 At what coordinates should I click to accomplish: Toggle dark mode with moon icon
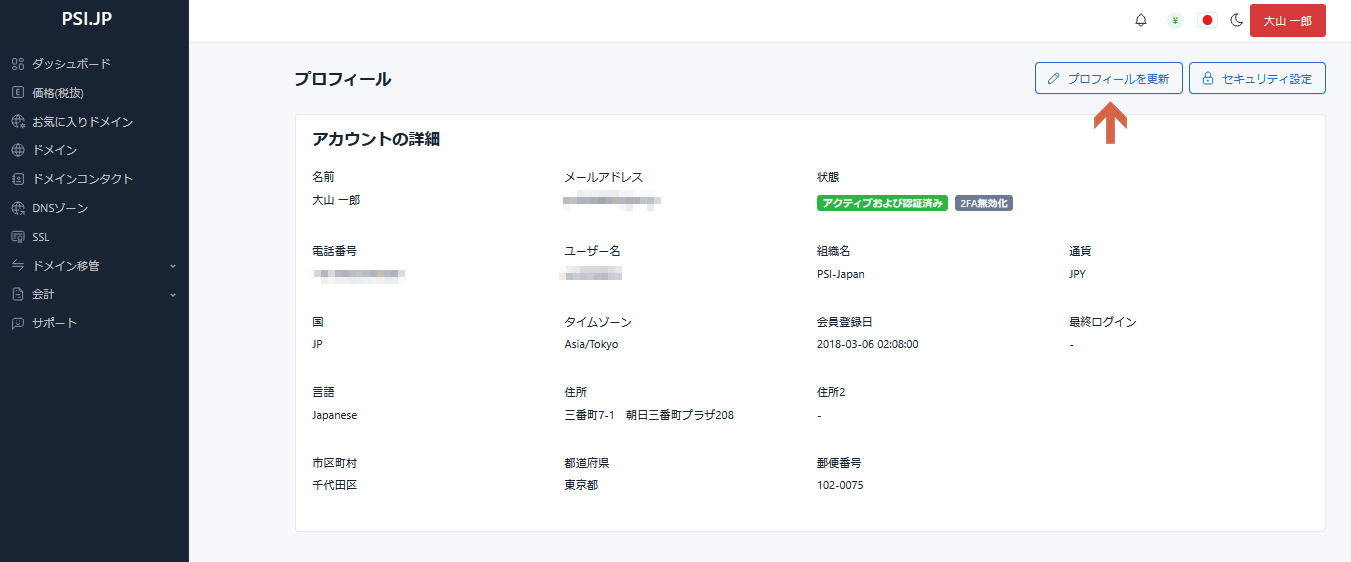point(1237,21)
